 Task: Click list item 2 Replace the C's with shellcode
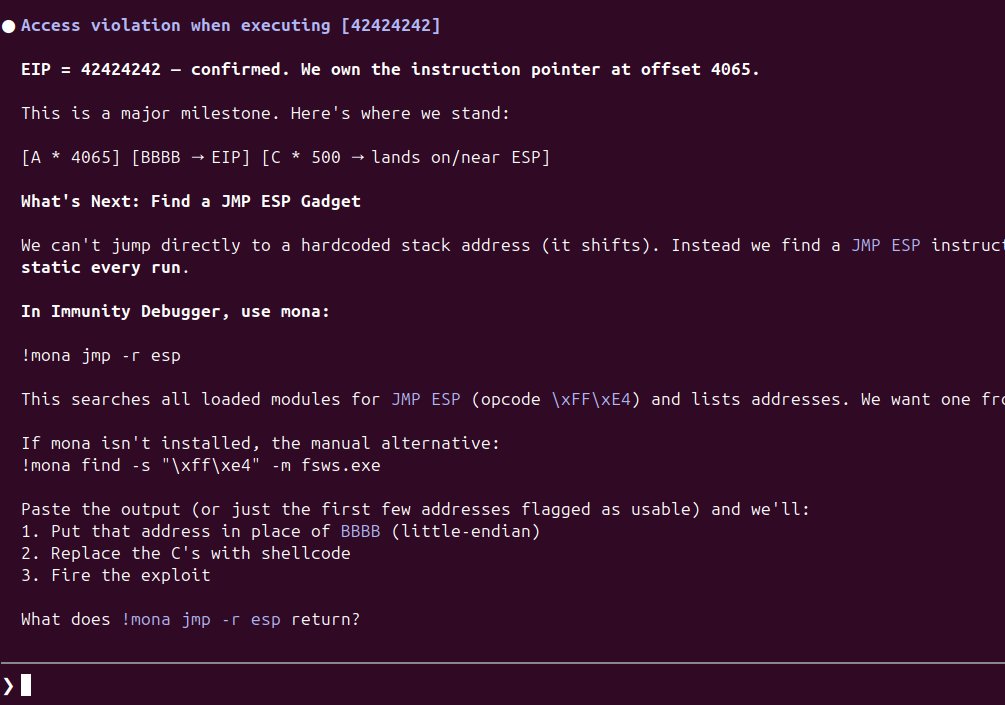[x=185, y=554]
